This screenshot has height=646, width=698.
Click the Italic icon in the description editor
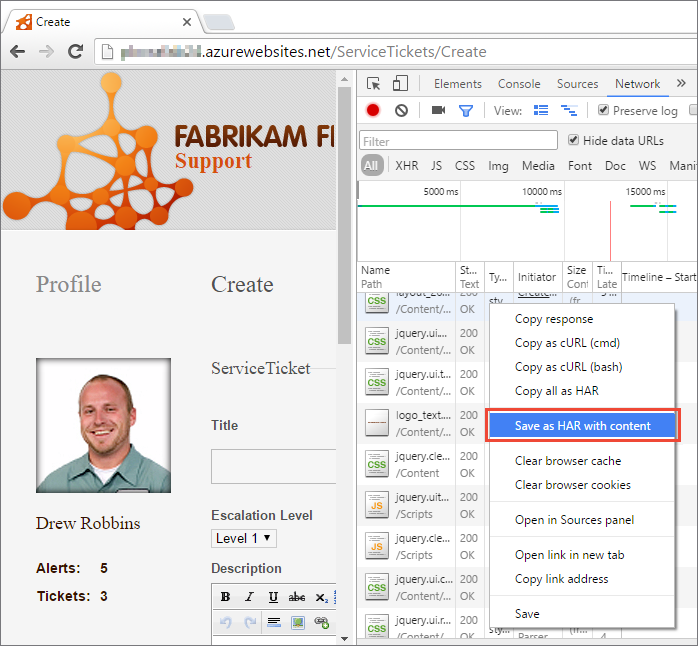tap(249, 597)
